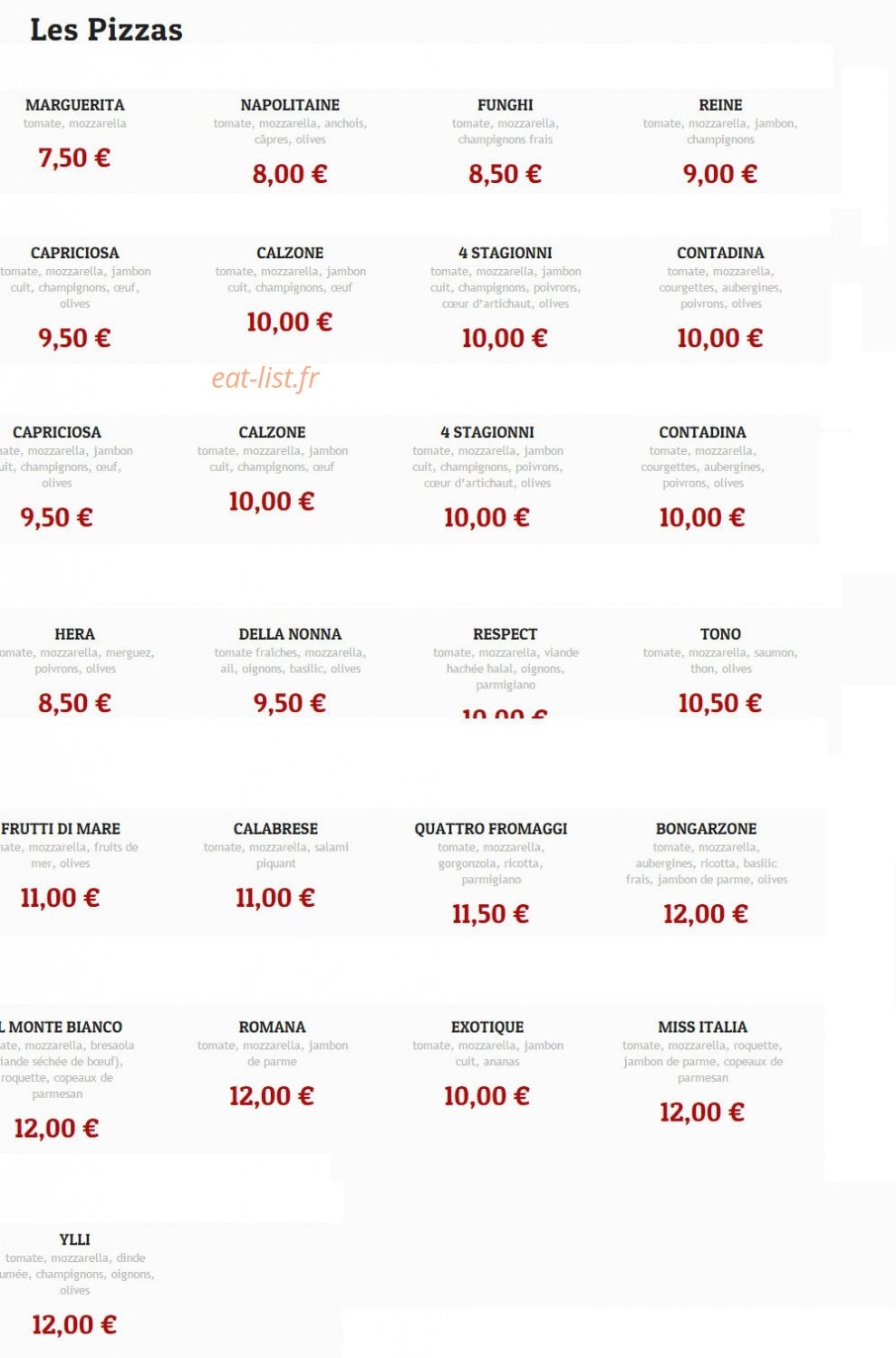Open the Romana pizza entry
The image size is (896, 1358).
click(272, 1027)
